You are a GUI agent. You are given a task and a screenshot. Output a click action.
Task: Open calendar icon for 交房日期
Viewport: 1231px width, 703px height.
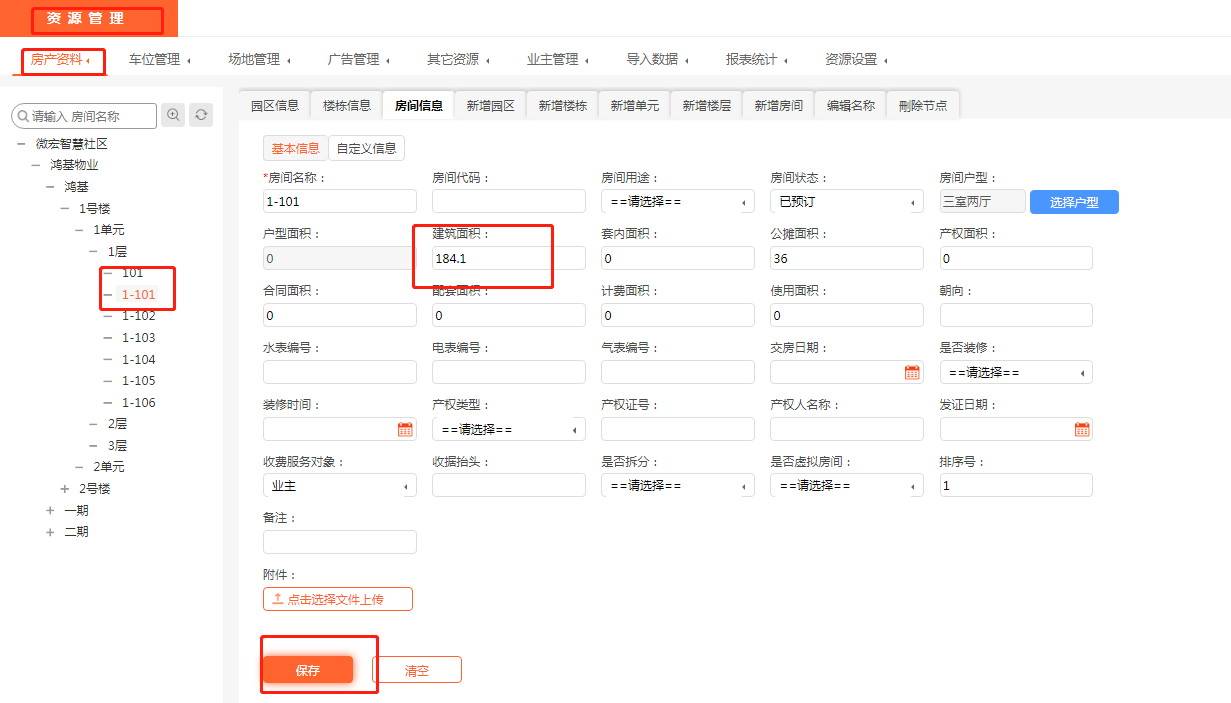(911, 372)
